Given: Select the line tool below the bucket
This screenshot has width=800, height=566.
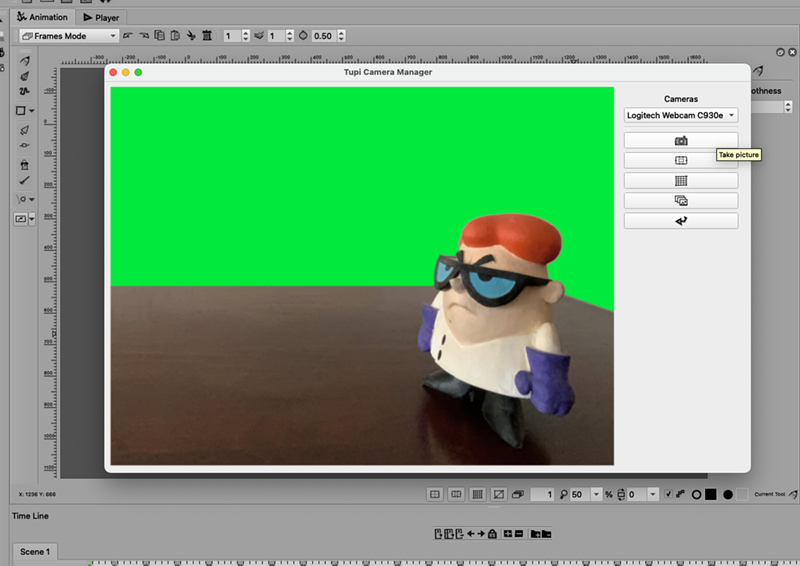Looking at the screenshot, I should click(24, 180).
